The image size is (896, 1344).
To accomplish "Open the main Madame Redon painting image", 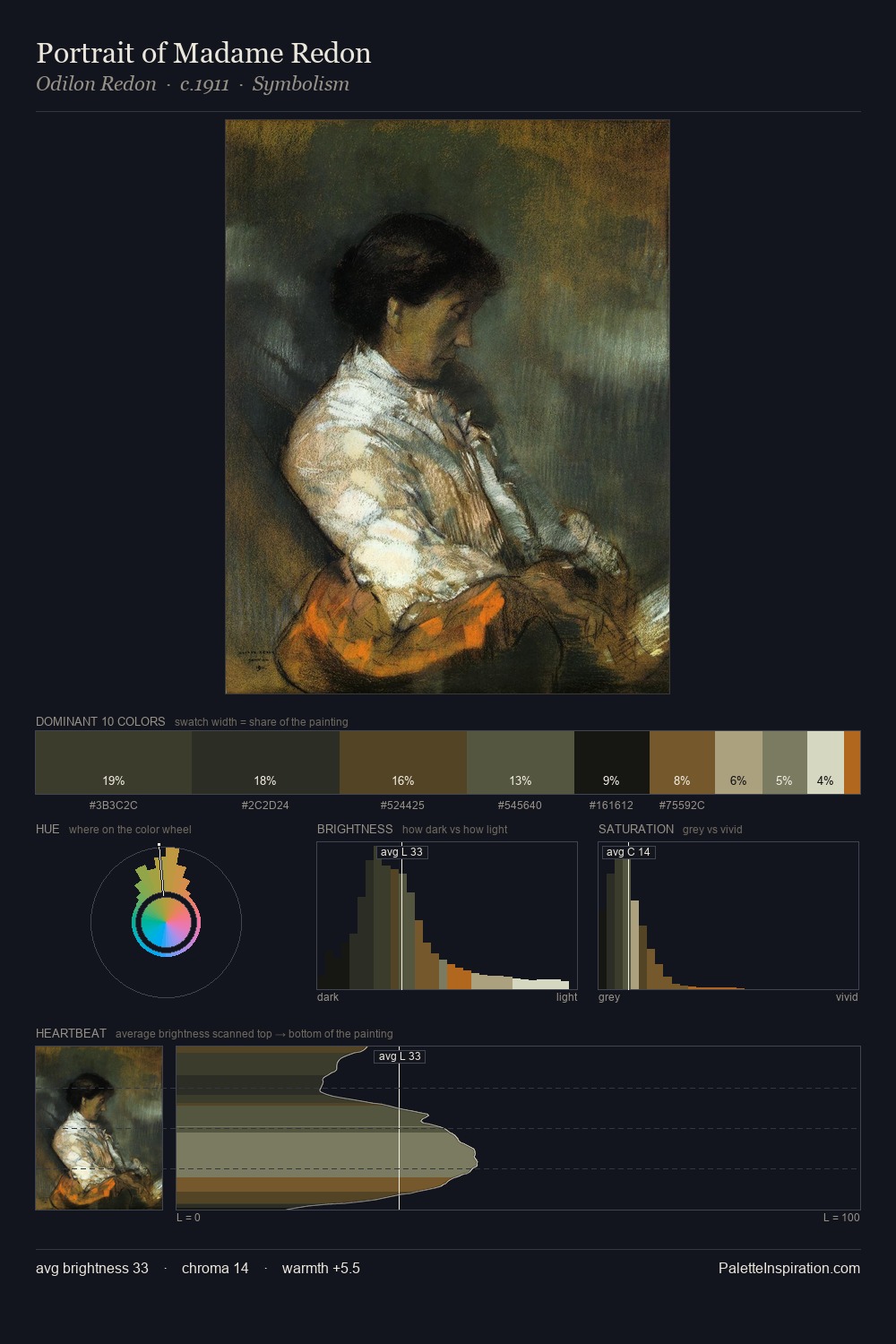I will tap(447, 407).
